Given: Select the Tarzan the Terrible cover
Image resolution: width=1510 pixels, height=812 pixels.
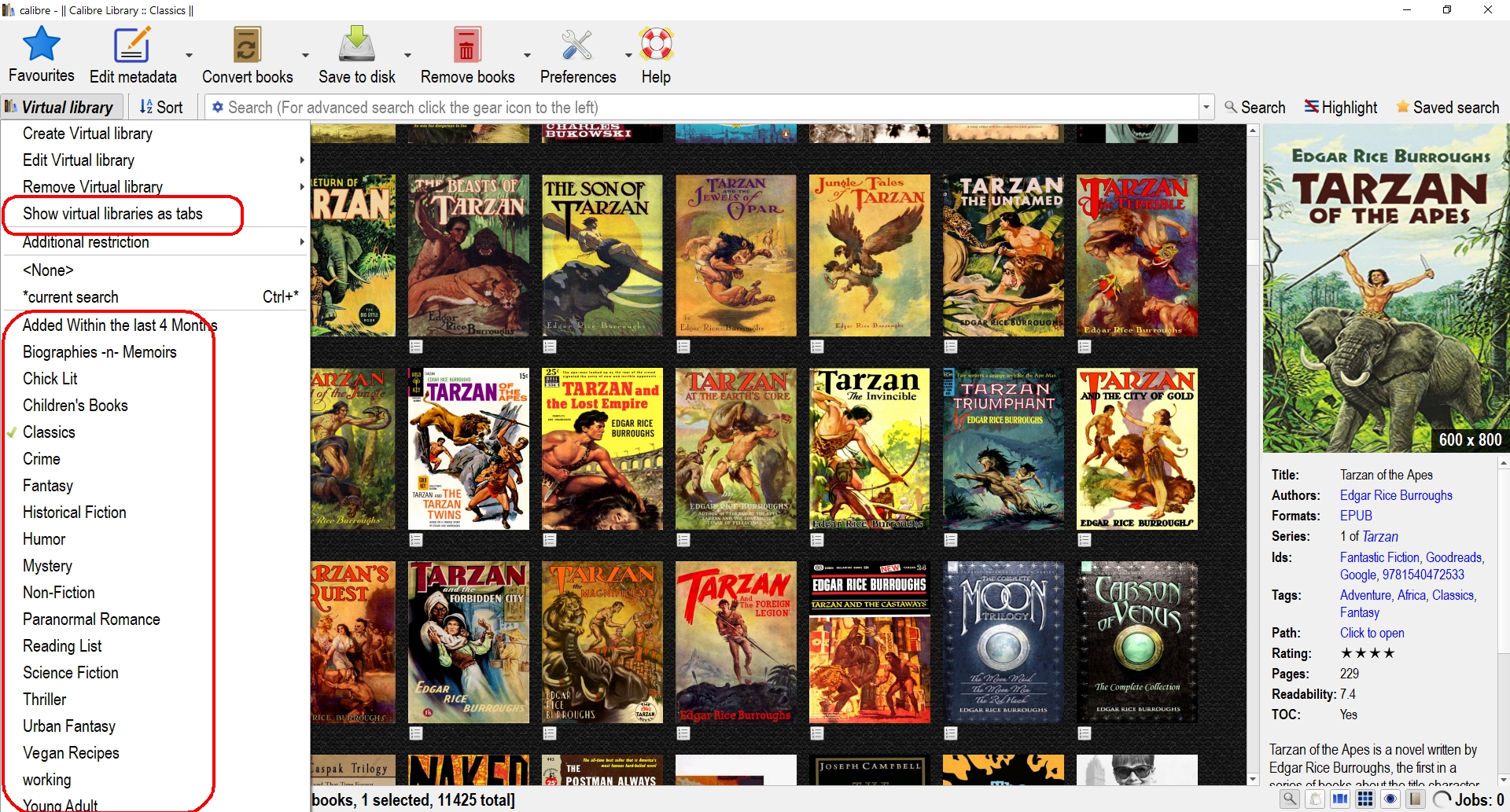Looking at the screenshot, I should (1137, 255).
